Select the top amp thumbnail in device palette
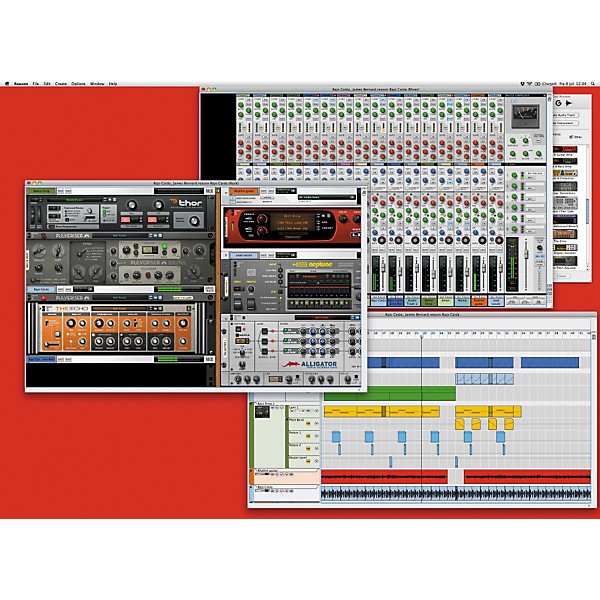Screen dimensions: 600x600 coord(565,149)
